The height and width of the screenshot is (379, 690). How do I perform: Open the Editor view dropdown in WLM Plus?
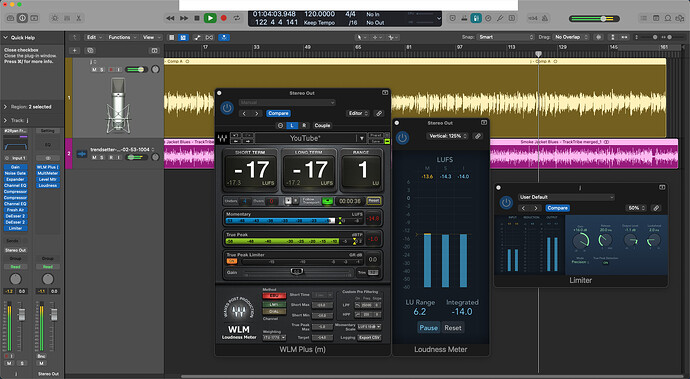coord(358,113)
